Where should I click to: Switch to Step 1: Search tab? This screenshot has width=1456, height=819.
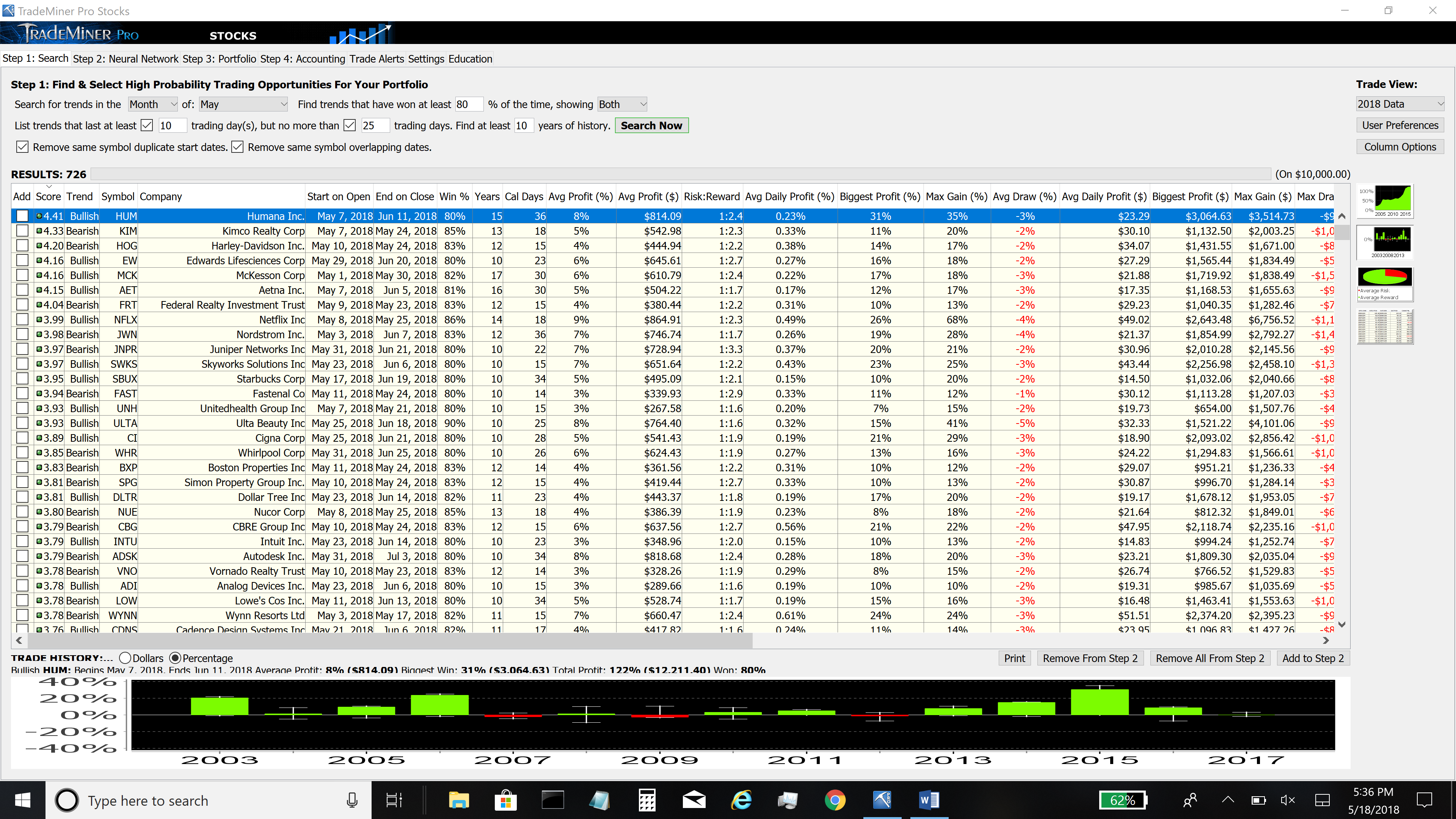[35, 58]
